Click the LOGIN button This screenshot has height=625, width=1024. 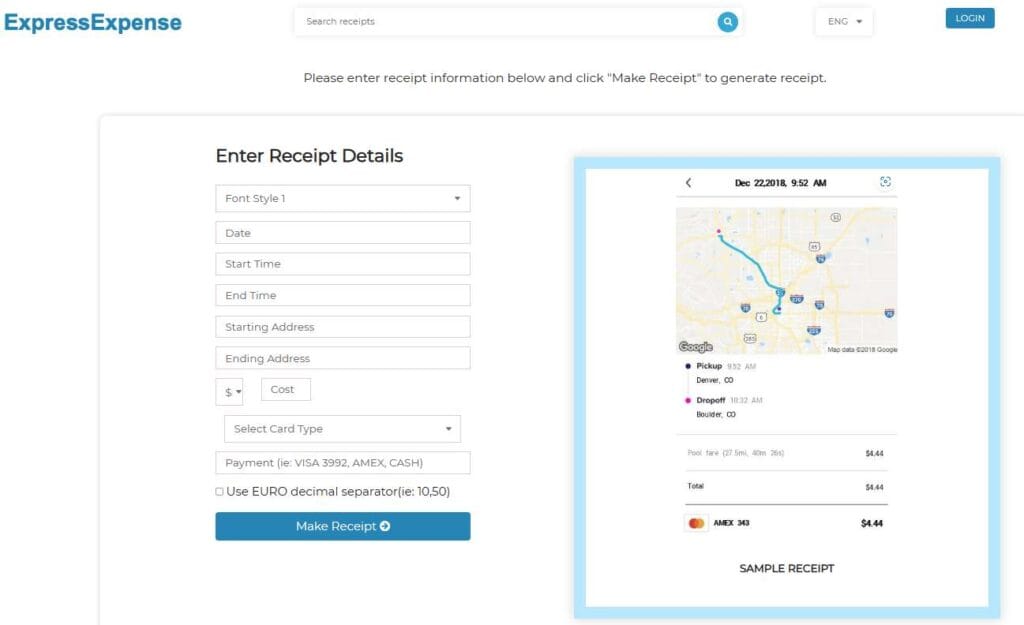pos(969,17)
